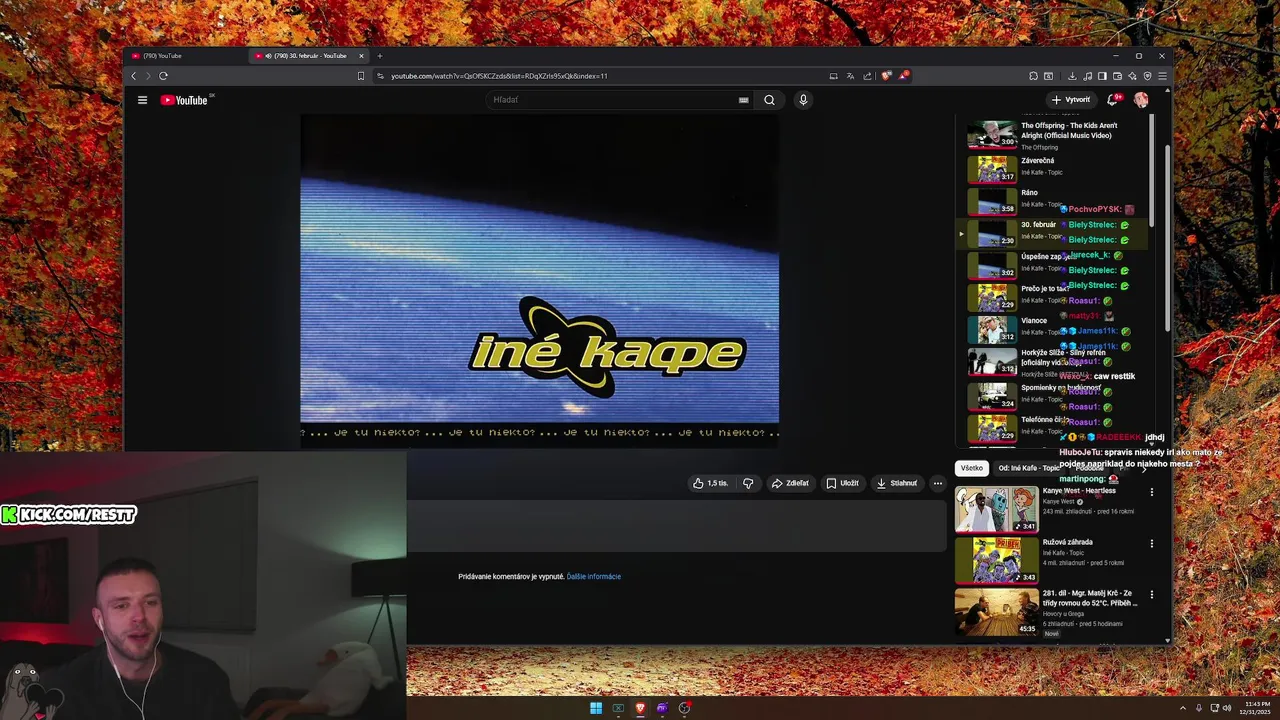Open a new browser tab with the plus
Viewport: 1280px width, 720px height.
[x=379, y=56]
